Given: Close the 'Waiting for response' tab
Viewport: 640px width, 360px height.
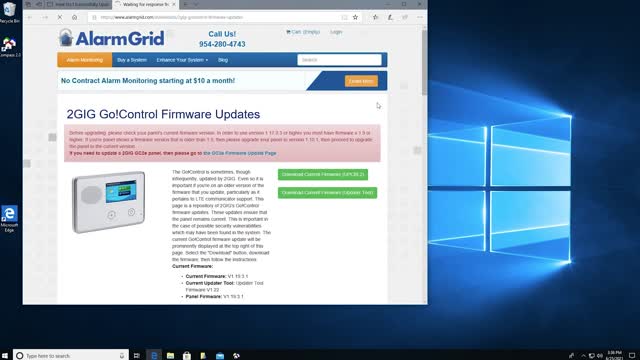Looking at the screenshot, I should pyautogui.click(x=174, y=4).
